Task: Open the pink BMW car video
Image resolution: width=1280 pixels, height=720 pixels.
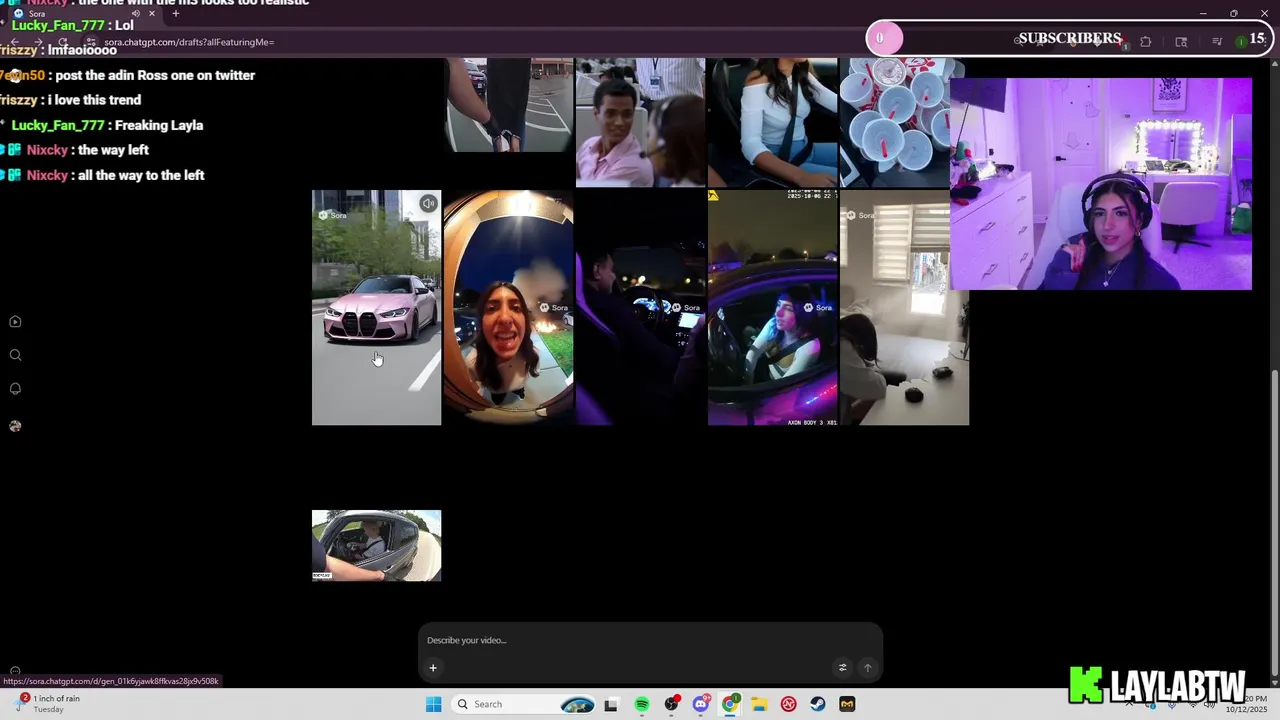Action: coord(376,307)
